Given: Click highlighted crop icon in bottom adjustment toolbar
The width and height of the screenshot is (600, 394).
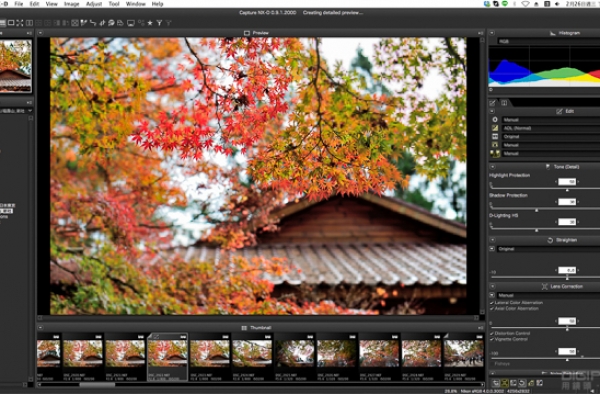Looking at the screenshot, I should [x=505, y=383].
